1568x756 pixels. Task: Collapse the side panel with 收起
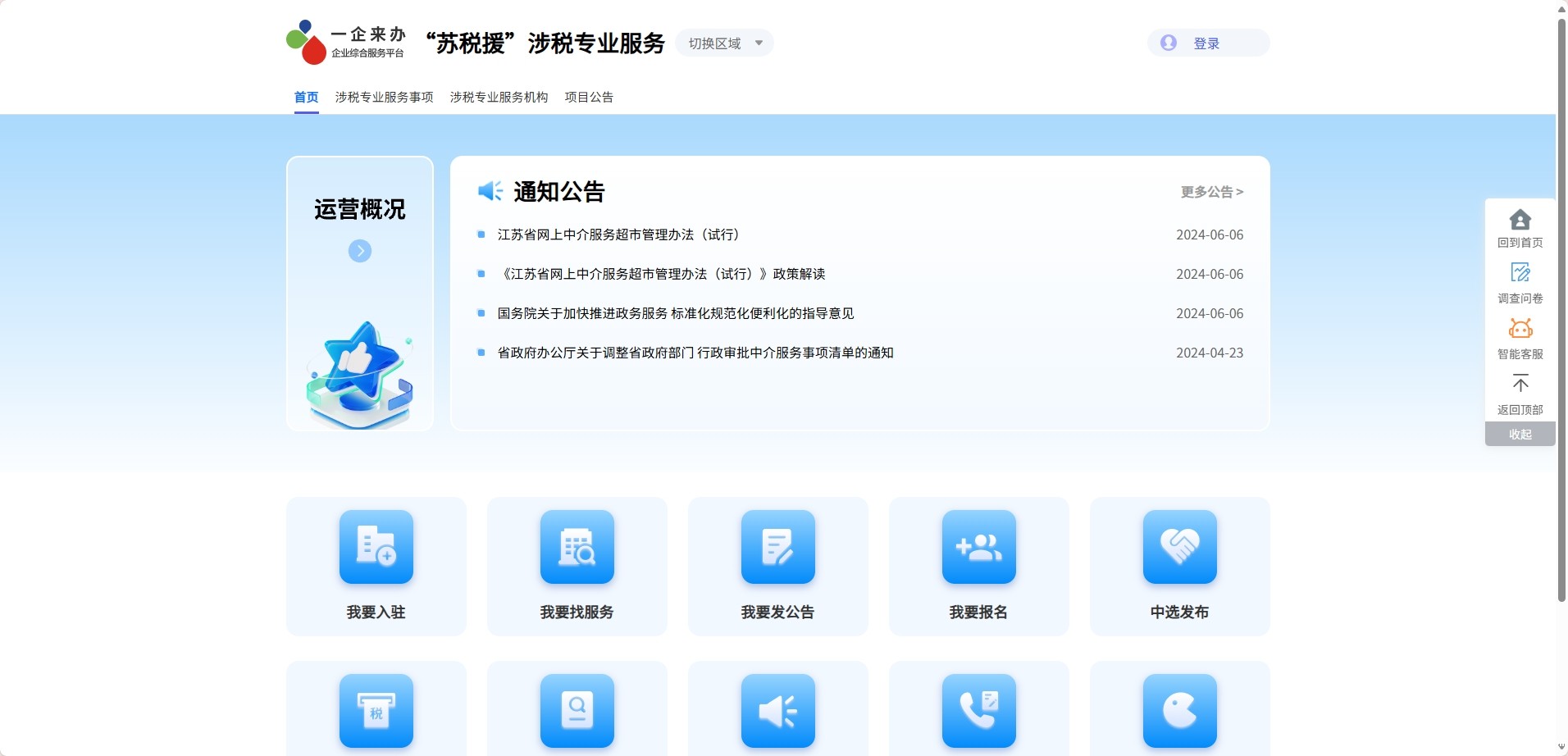click(x=1520, y=435)
